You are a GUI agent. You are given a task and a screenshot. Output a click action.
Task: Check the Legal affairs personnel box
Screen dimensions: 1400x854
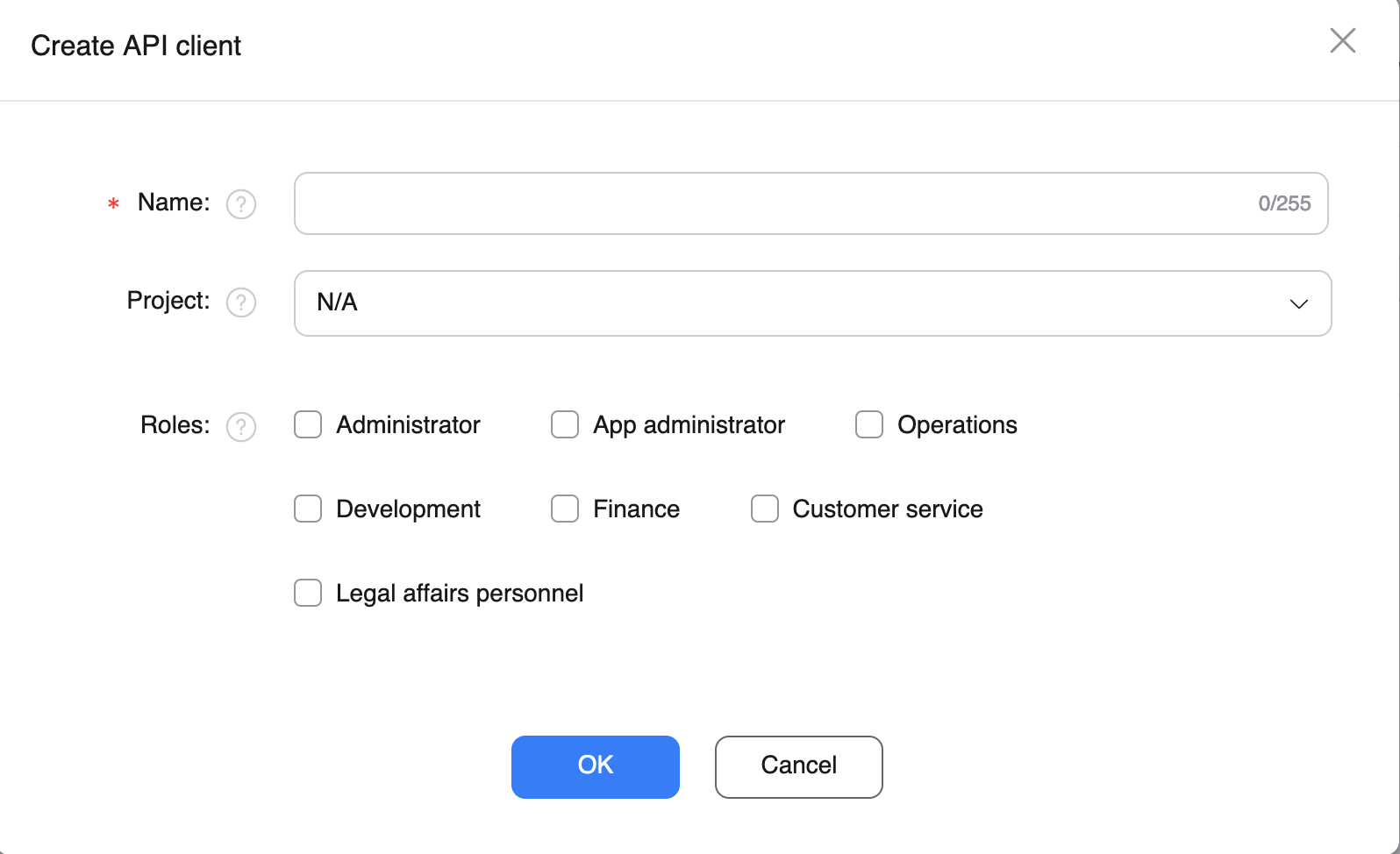point(308,593)
